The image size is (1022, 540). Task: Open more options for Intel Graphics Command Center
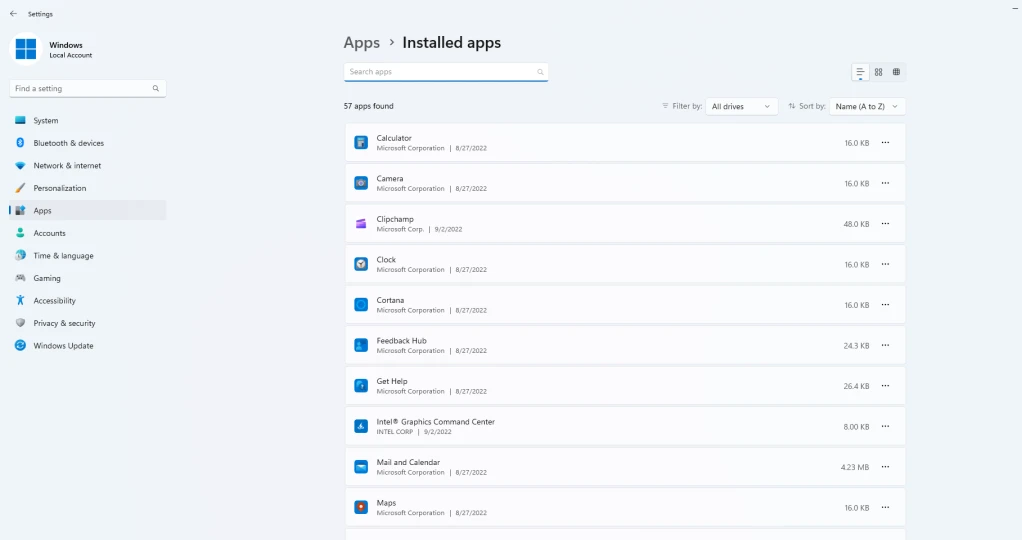[885, 427]
